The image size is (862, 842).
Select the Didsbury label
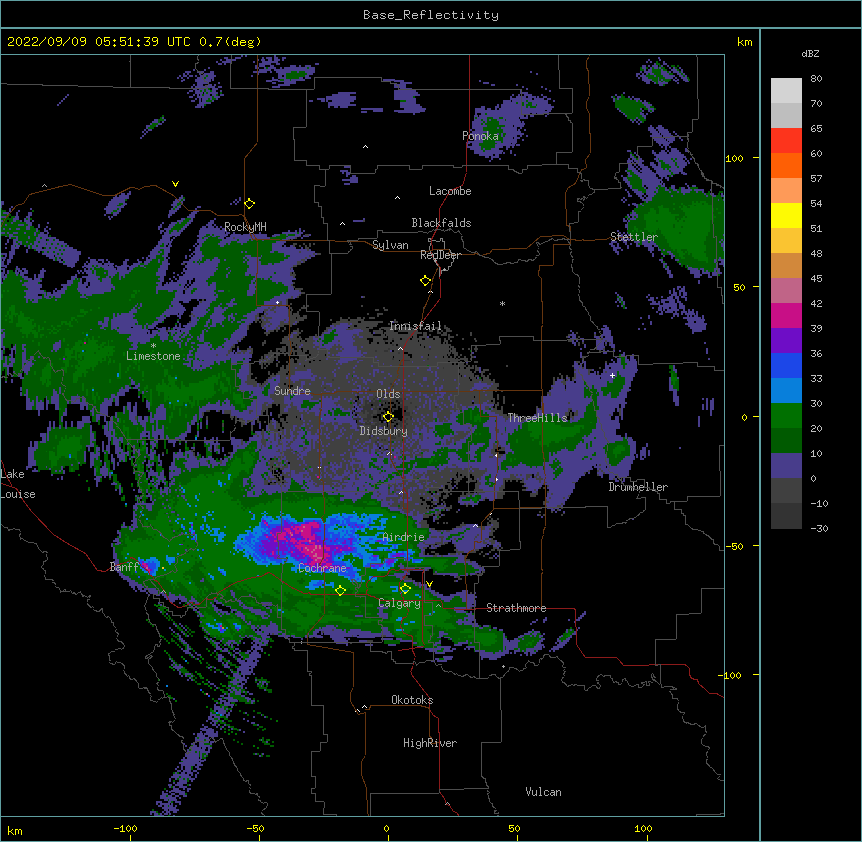383,431
